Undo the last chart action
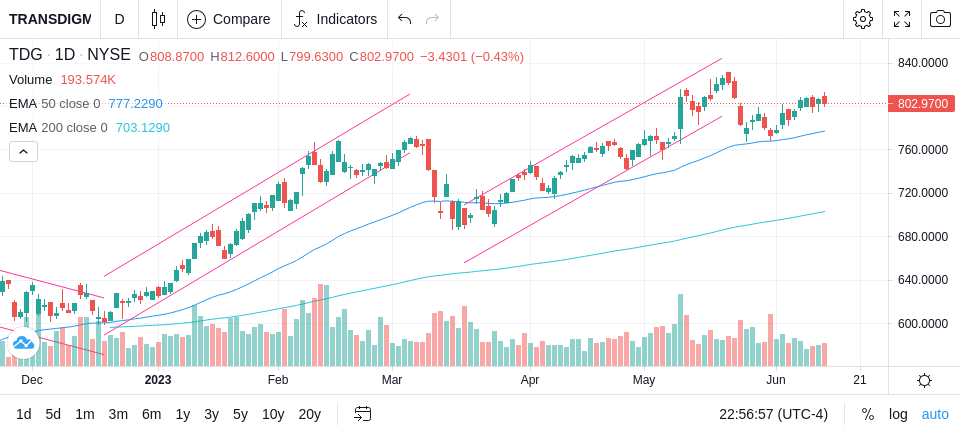The height and width of the screenshot is (433, 960). [x=404, y=19]
